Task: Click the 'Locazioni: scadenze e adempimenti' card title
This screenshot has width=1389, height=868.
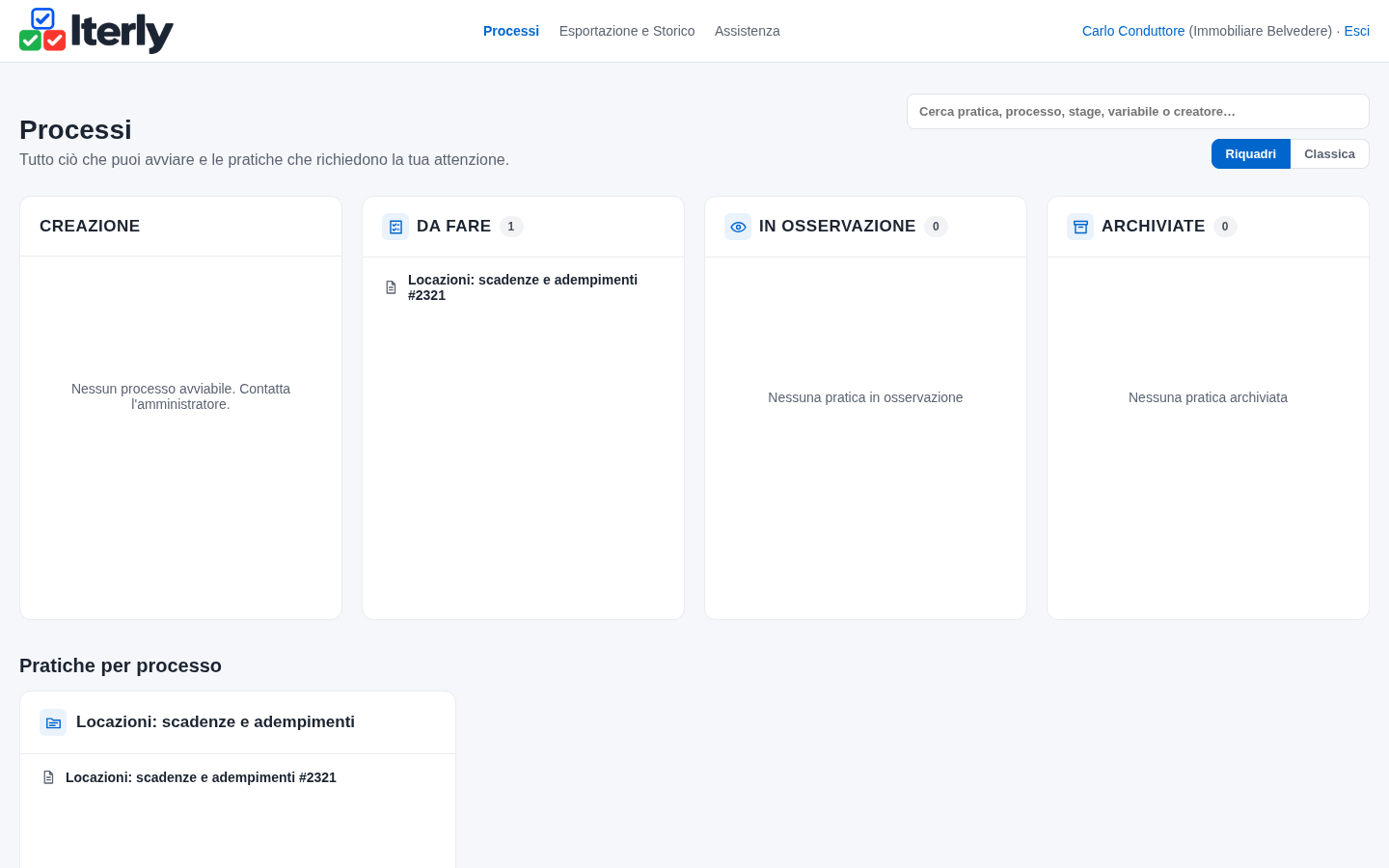Action: coord(215,722)
